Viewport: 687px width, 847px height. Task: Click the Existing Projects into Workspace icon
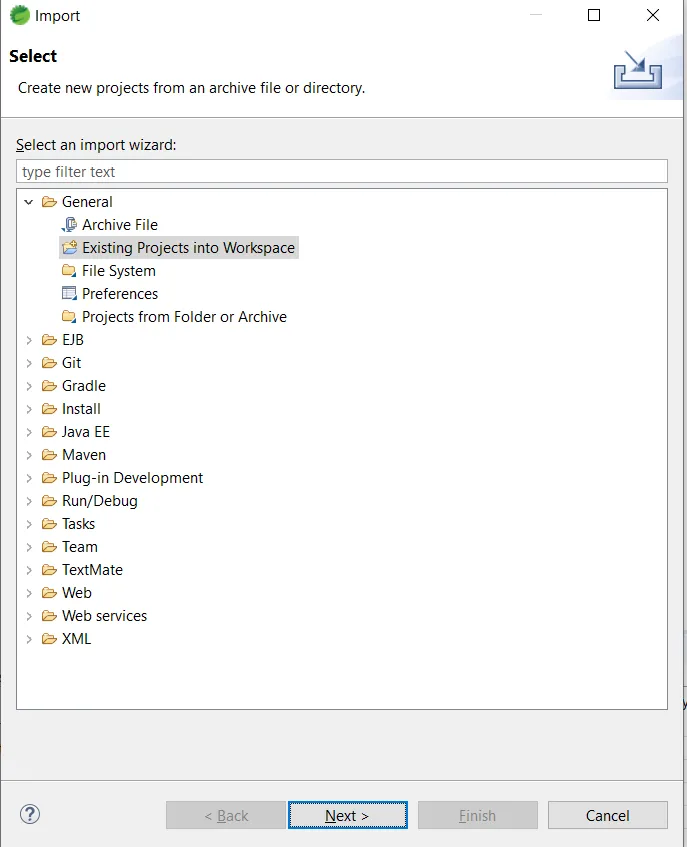[69, 248]
